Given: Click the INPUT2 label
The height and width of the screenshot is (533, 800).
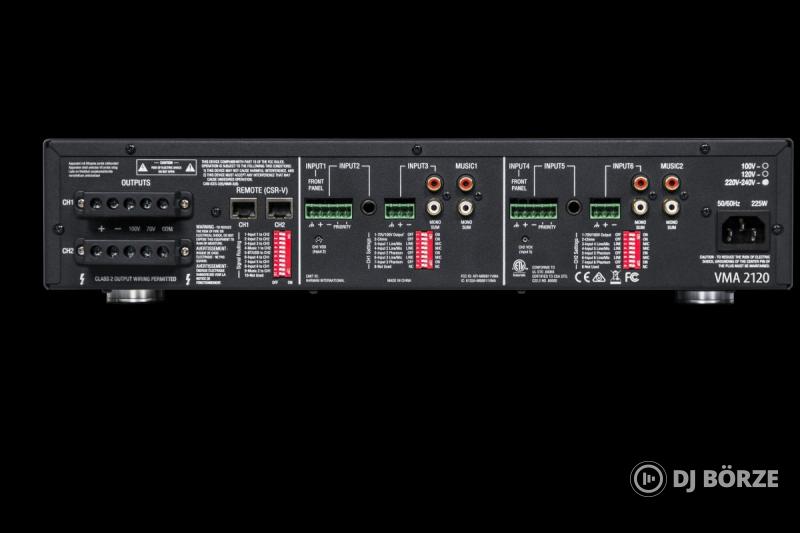Looking at the screenshot, I should (349, 166).
